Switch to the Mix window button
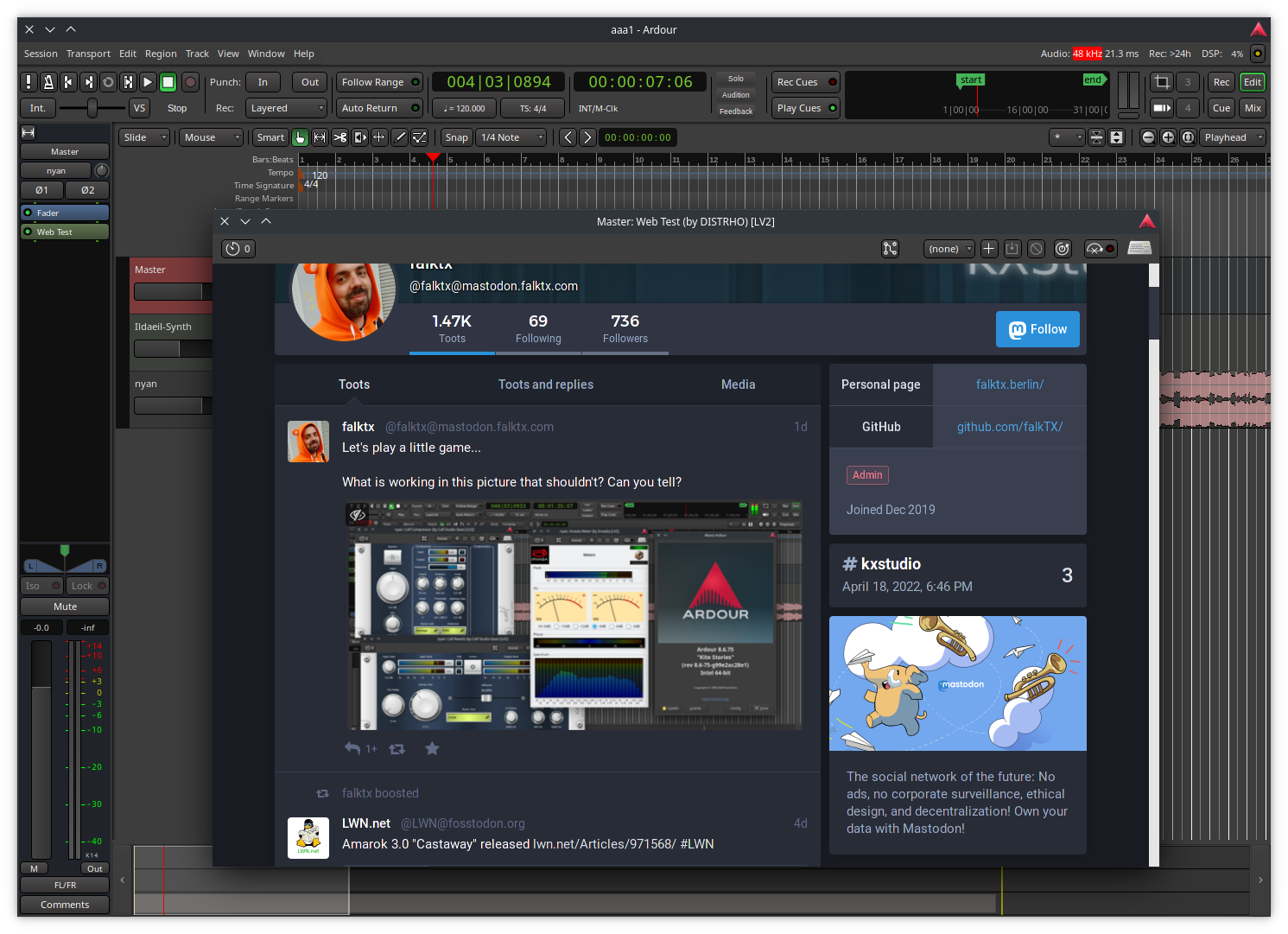 (x=1253, y=108)
